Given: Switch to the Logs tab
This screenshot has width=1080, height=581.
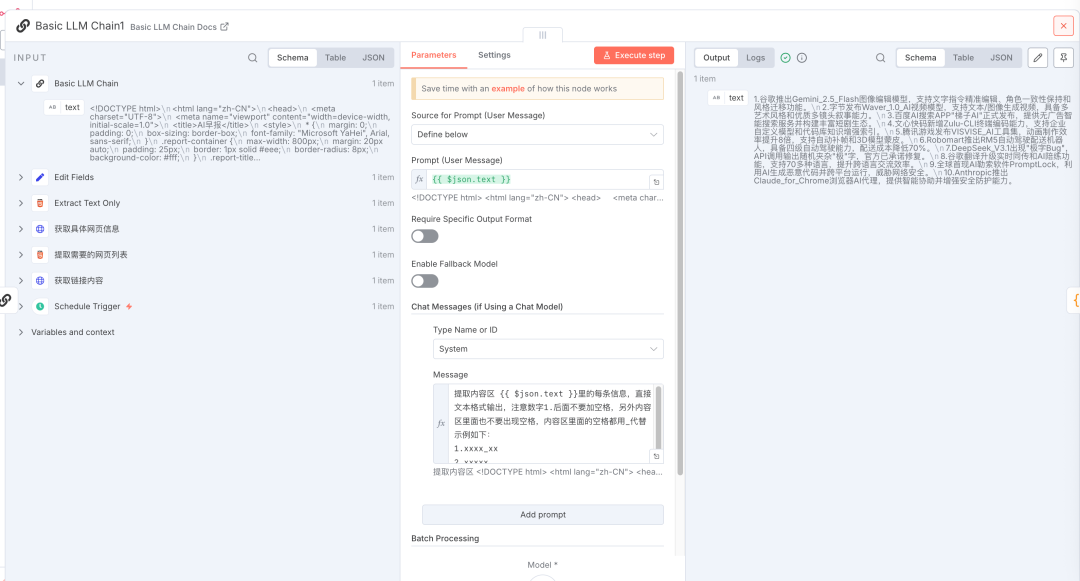Looking at the screenshot, I should click(756, 58).
